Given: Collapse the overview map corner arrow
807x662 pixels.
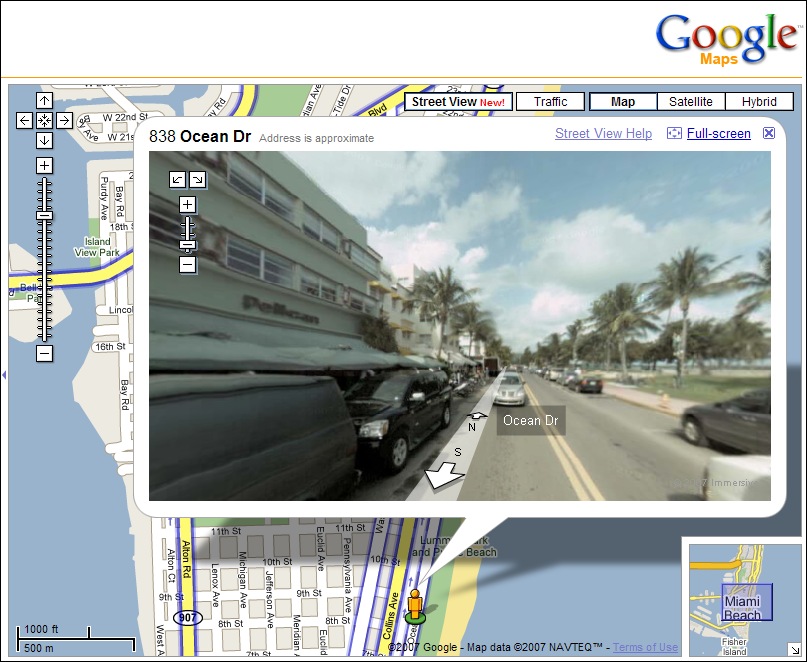Looking at the screenshot, I should (x=794, y=648).
